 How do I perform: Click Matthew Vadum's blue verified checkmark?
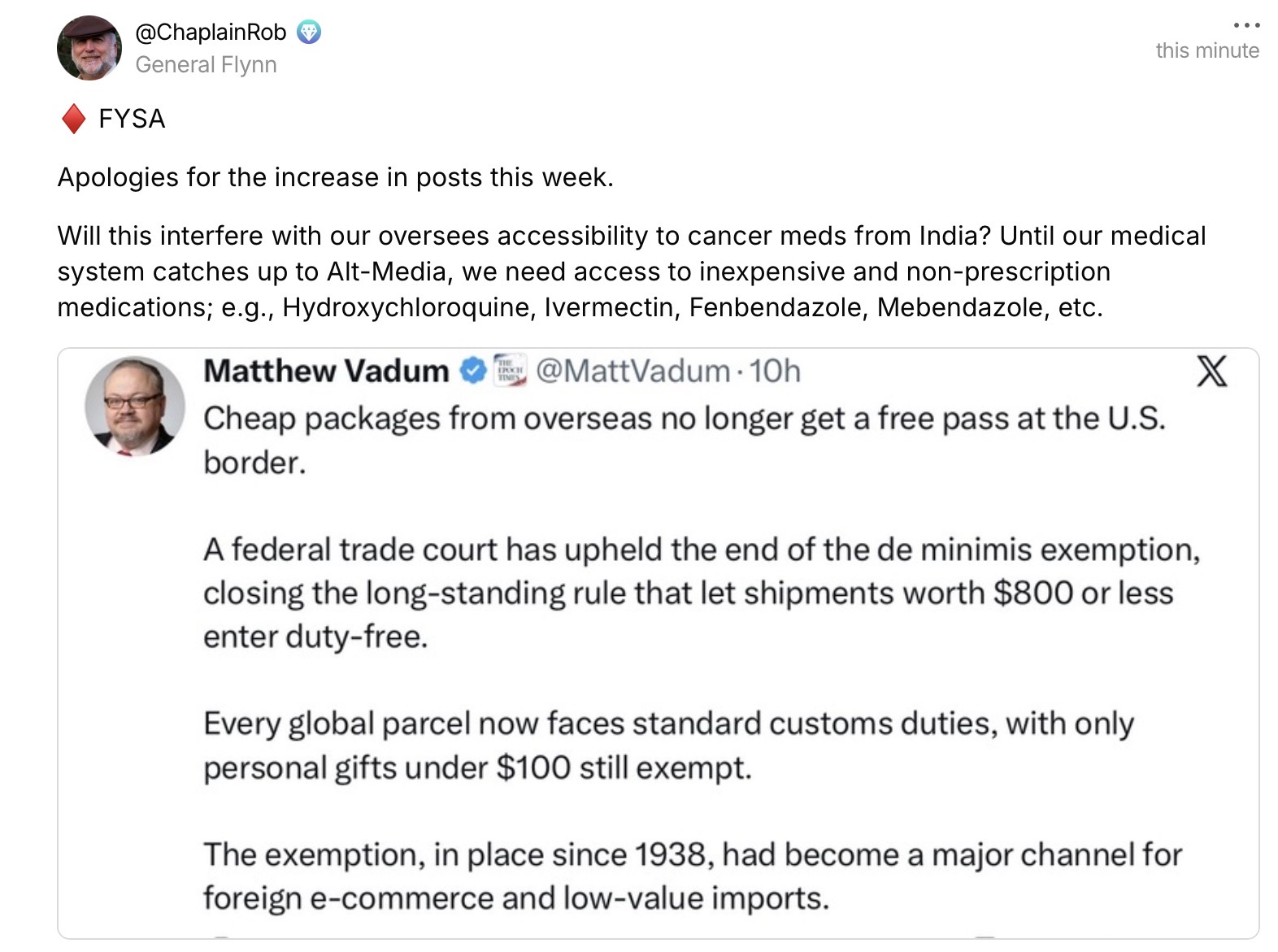pos(473,371)
